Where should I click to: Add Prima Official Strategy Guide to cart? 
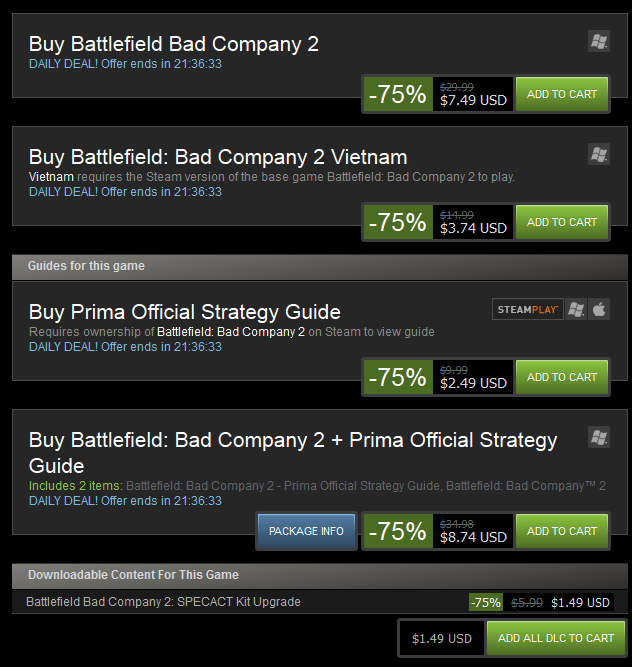(562, 377)
